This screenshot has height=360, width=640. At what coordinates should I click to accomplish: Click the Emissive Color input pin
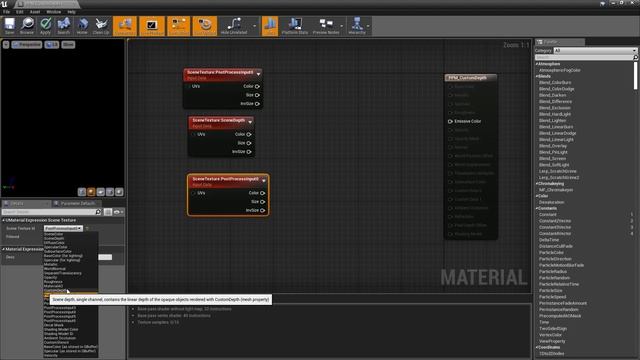[451, 121]
